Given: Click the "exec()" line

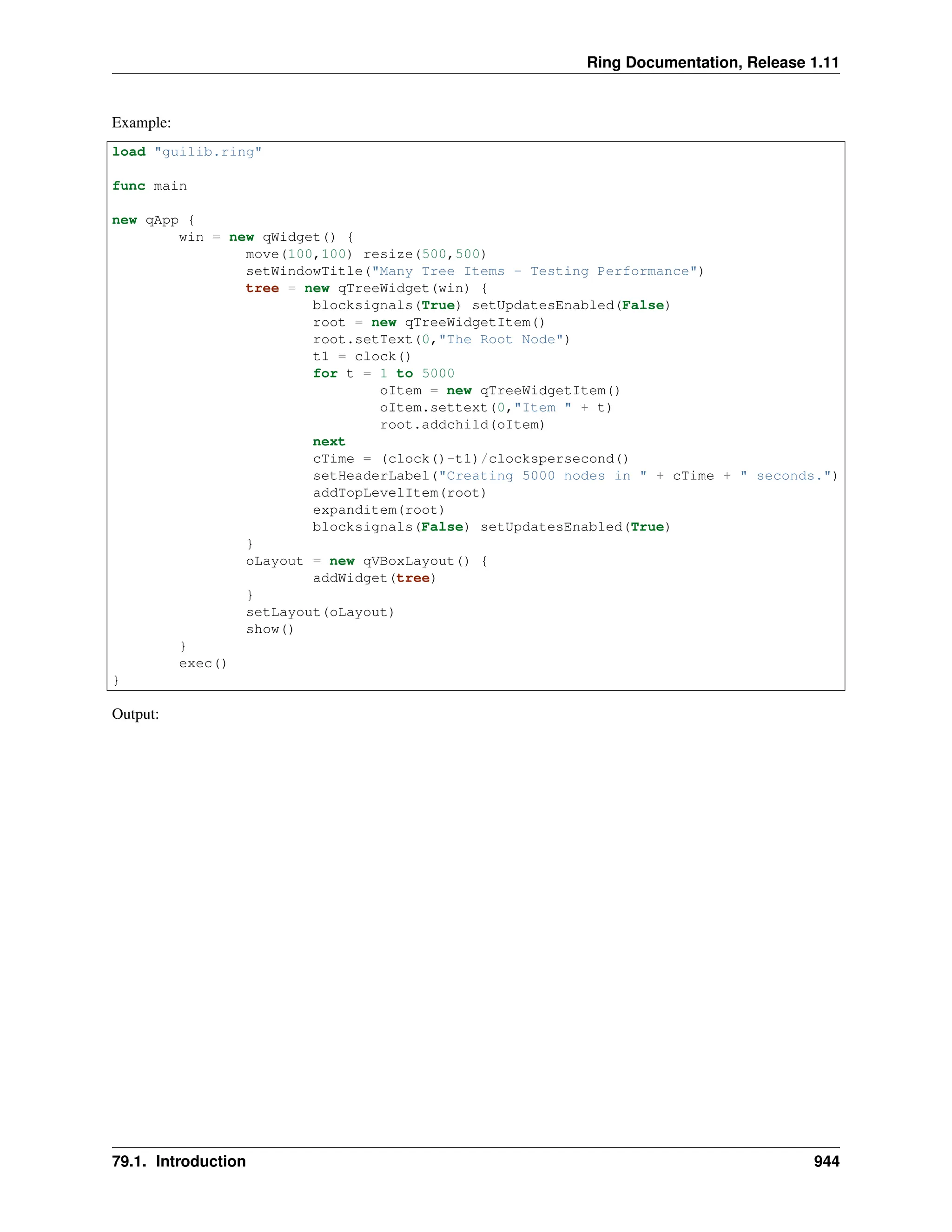Looking at the screenshot, I should (x=203, y=663).
